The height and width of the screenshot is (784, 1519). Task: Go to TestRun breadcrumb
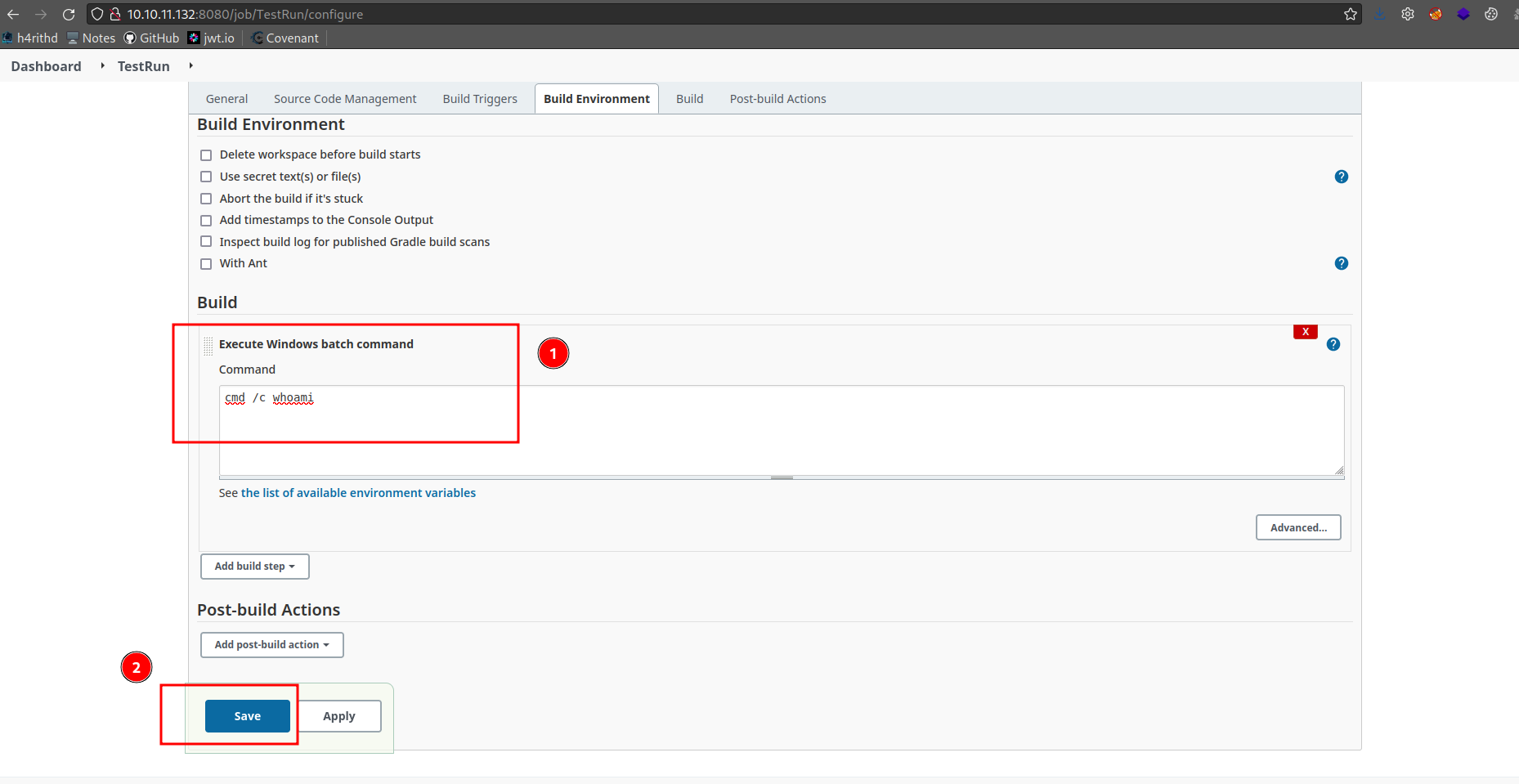tap(144, 66)
